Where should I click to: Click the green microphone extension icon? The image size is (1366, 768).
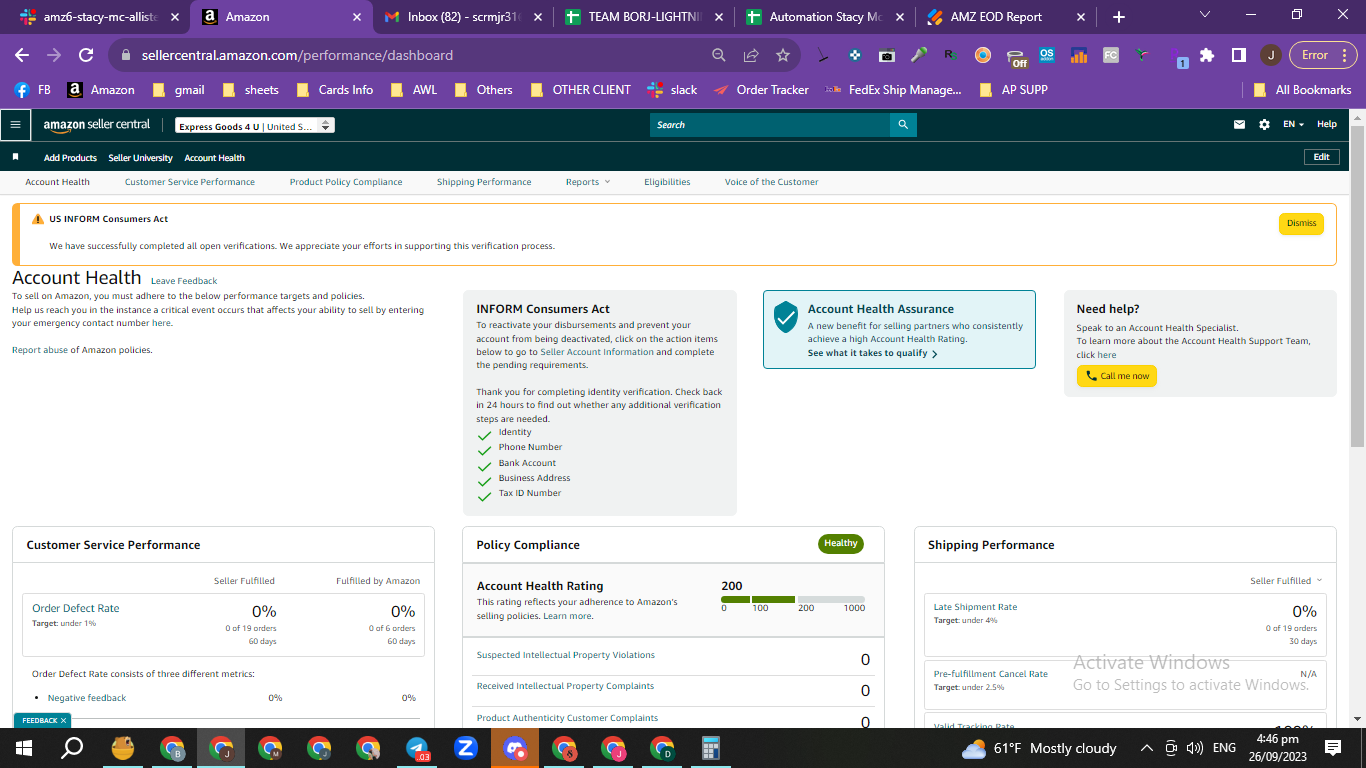tap(918, 55)
